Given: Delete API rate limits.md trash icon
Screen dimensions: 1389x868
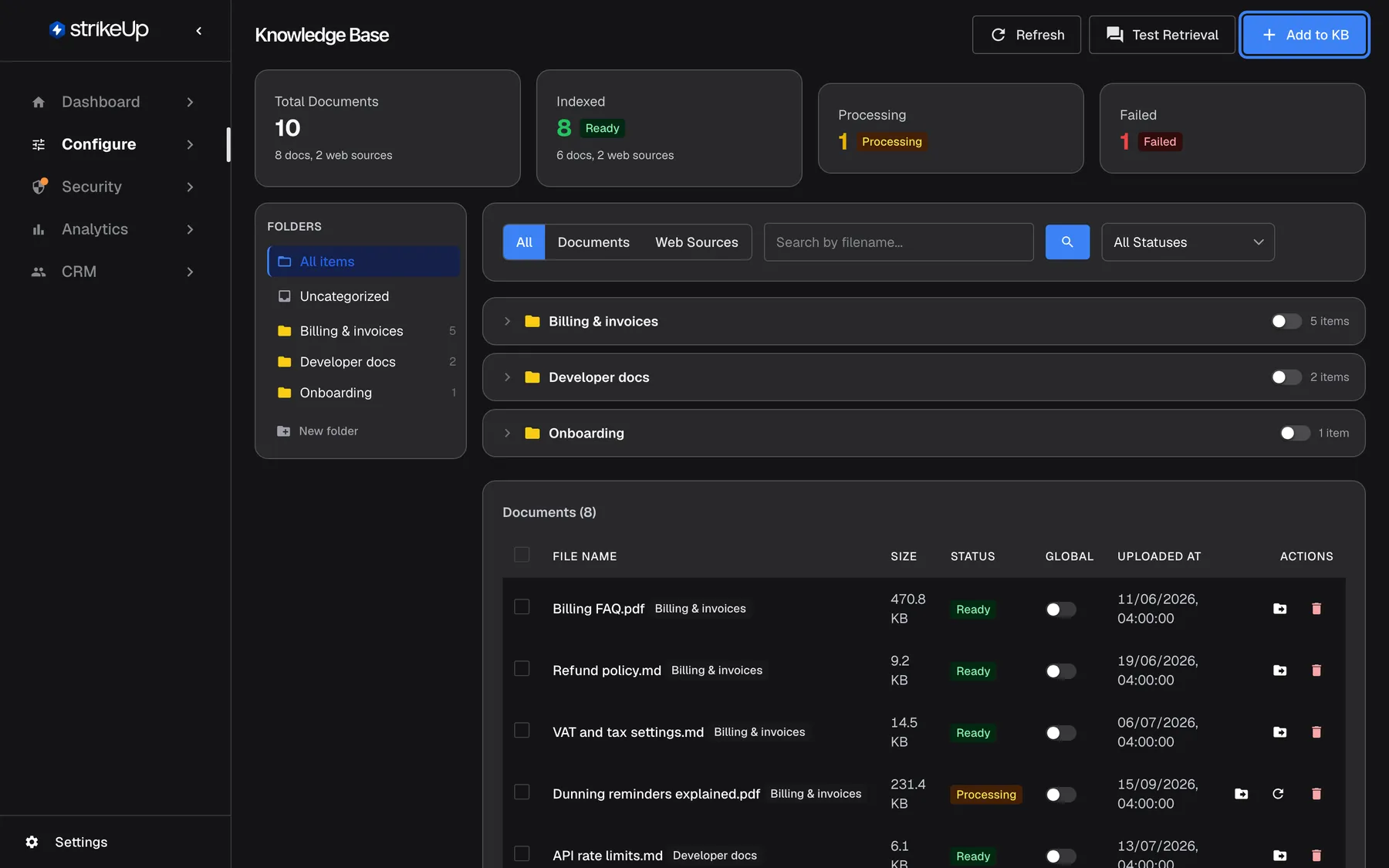Looking at the screenshot, I should point(1316,856).
